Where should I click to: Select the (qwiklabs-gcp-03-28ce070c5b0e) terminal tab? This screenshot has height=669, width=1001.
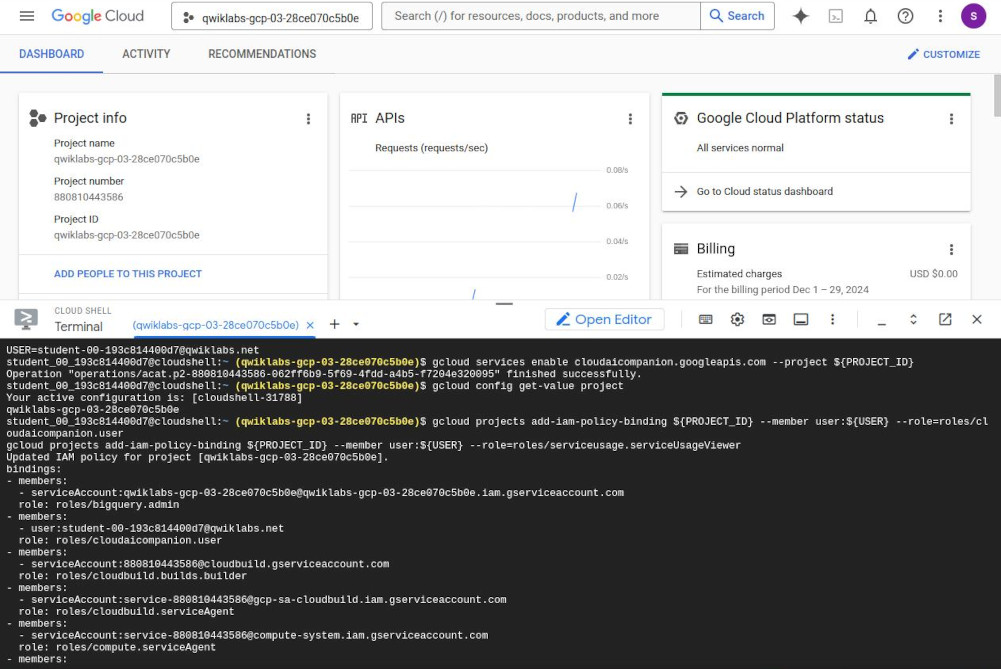click(x=216, y=325)
